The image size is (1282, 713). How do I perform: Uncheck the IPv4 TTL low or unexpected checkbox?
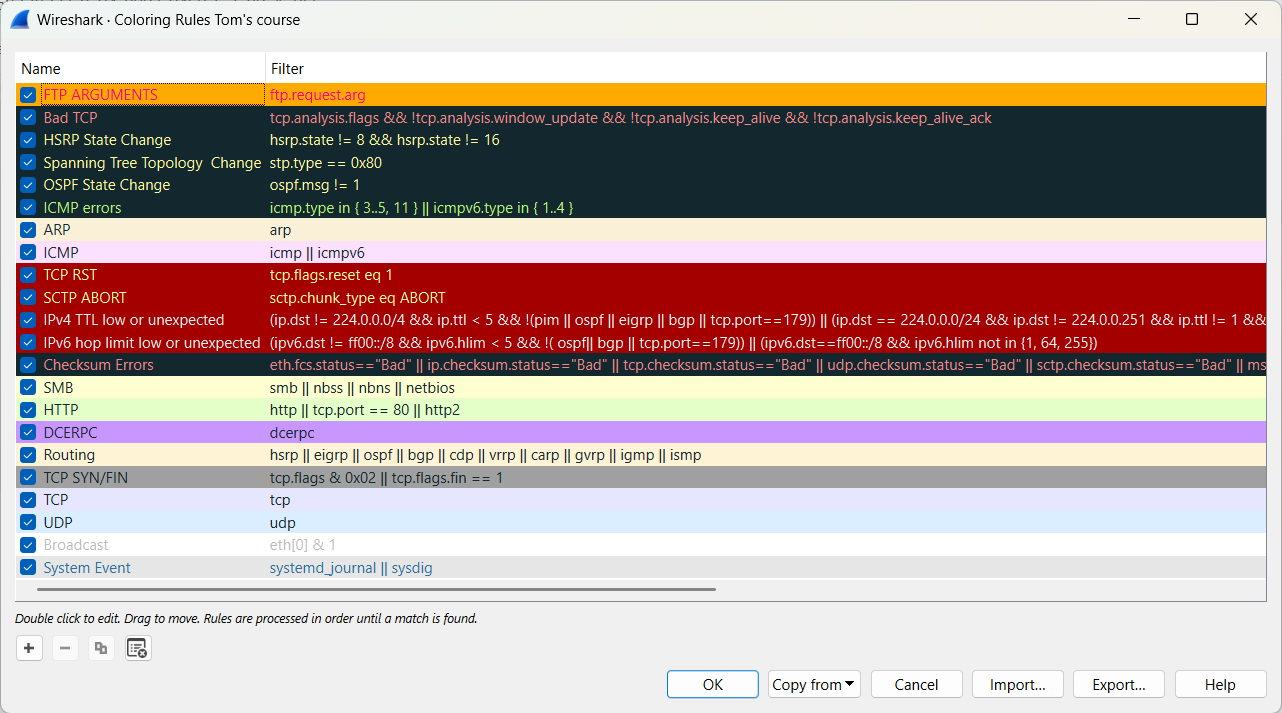(x=28, y=320)
